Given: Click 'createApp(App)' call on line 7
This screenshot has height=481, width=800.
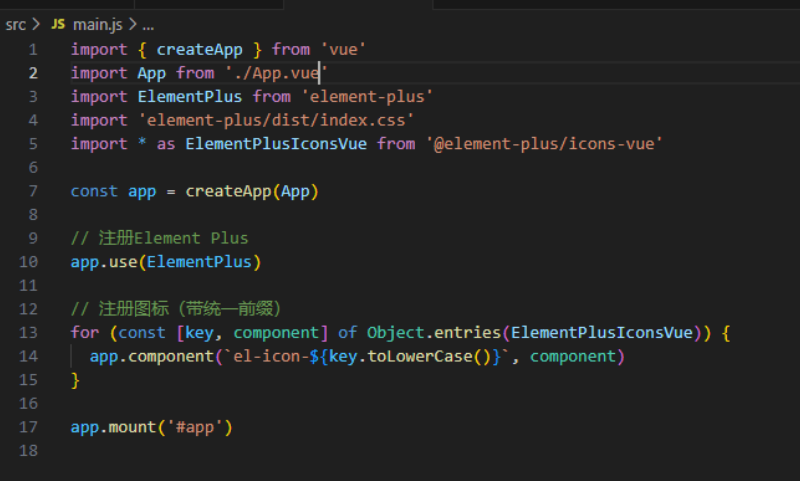Looking at the screenshot, I should [252, 191].
